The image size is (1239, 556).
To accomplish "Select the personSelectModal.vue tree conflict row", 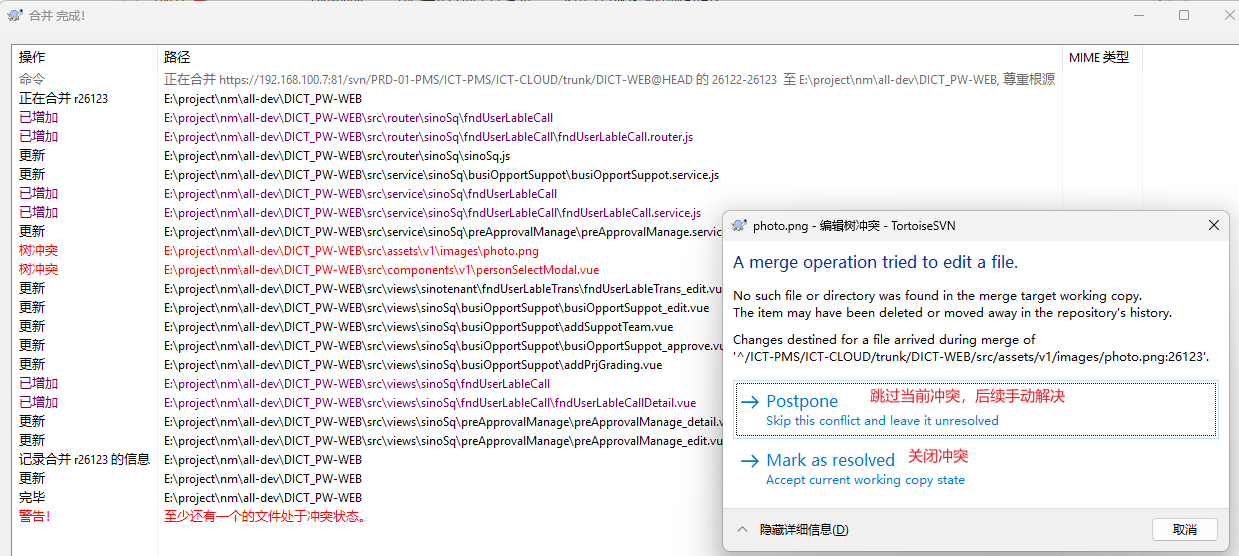I will point(381,270).
